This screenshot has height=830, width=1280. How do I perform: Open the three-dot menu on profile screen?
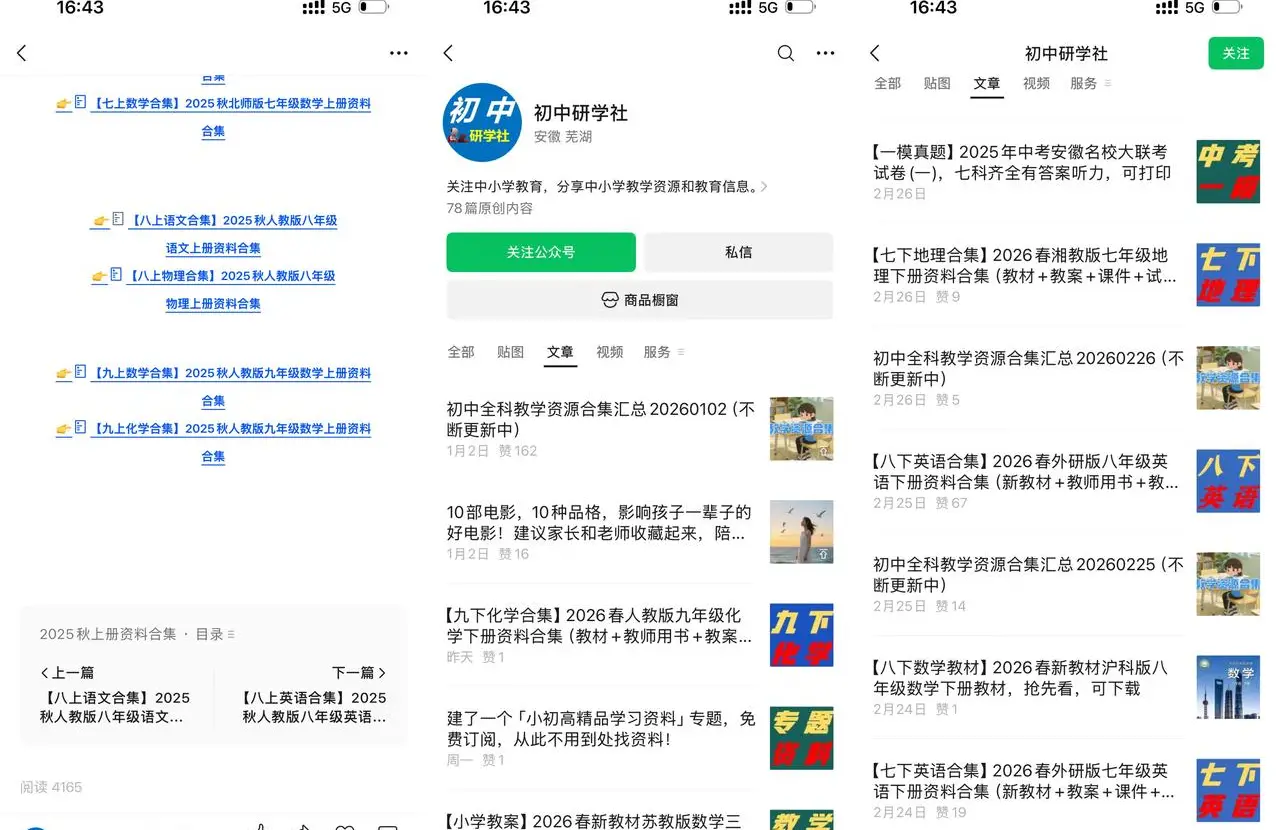click(x=825, y=53)
